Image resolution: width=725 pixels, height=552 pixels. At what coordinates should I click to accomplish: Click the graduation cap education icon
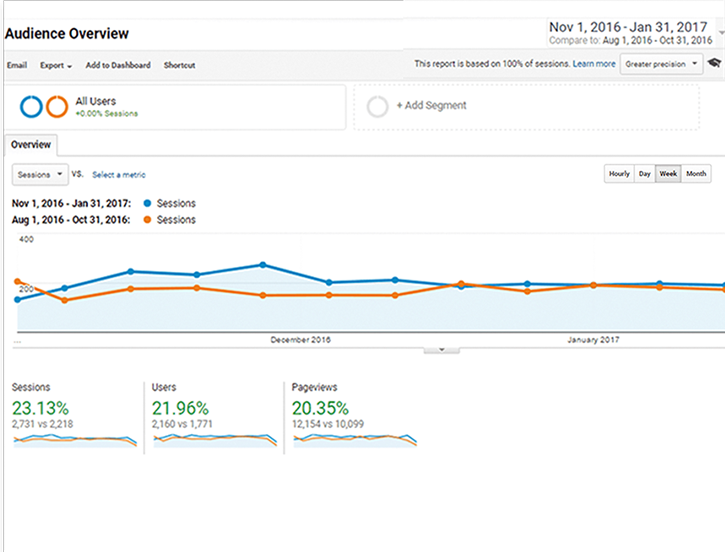(x=714, y=62)
